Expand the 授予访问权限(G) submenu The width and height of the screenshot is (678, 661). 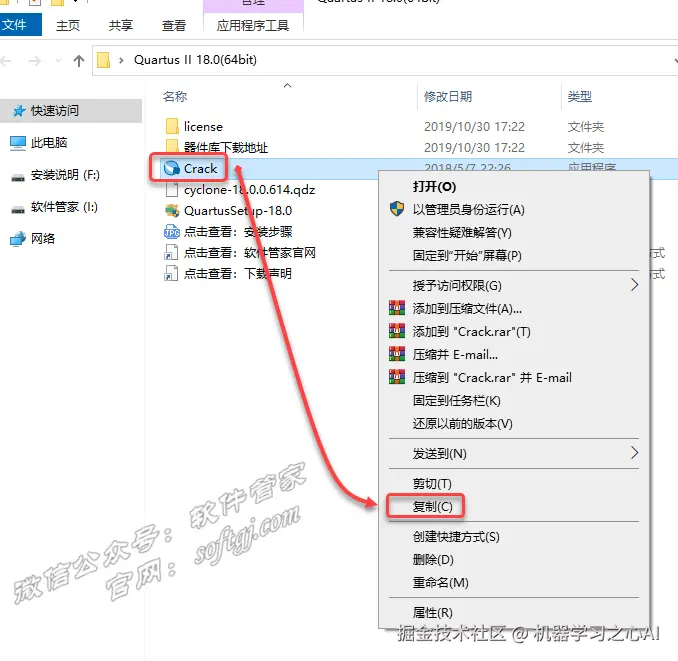click(515, 285)
